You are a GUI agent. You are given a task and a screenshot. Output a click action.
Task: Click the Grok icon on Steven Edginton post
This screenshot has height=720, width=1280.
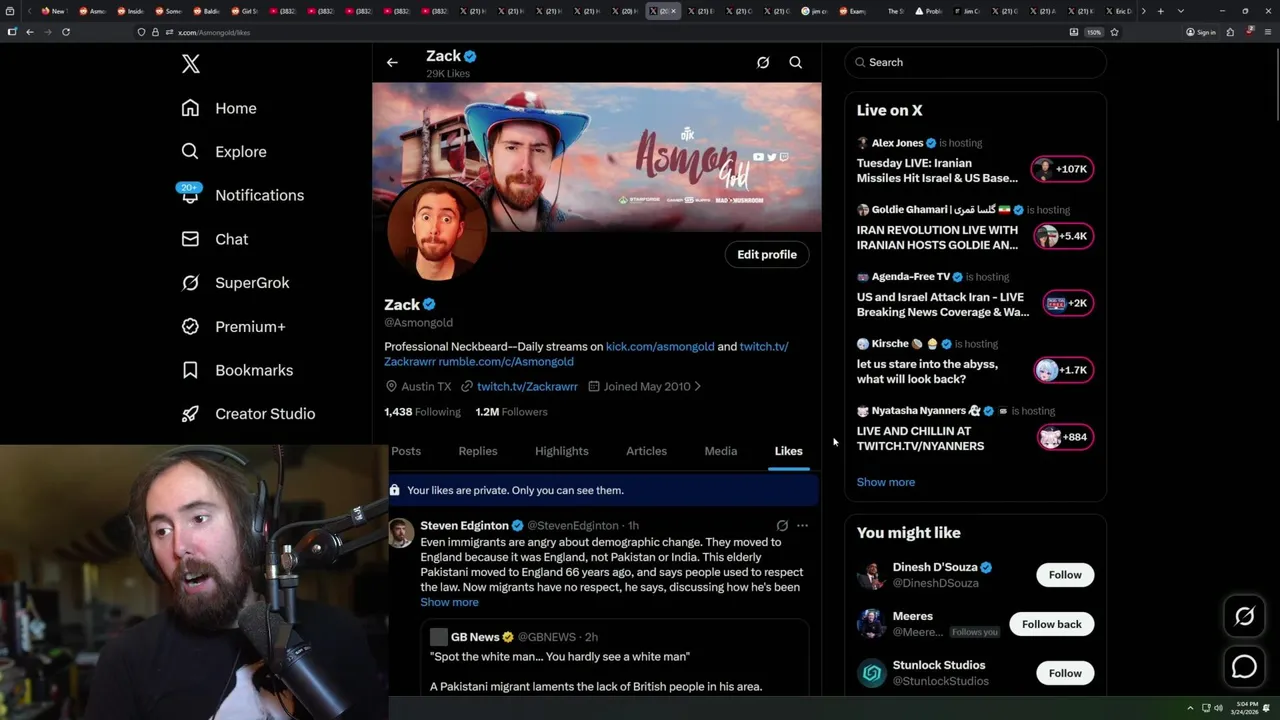point(782,525)
